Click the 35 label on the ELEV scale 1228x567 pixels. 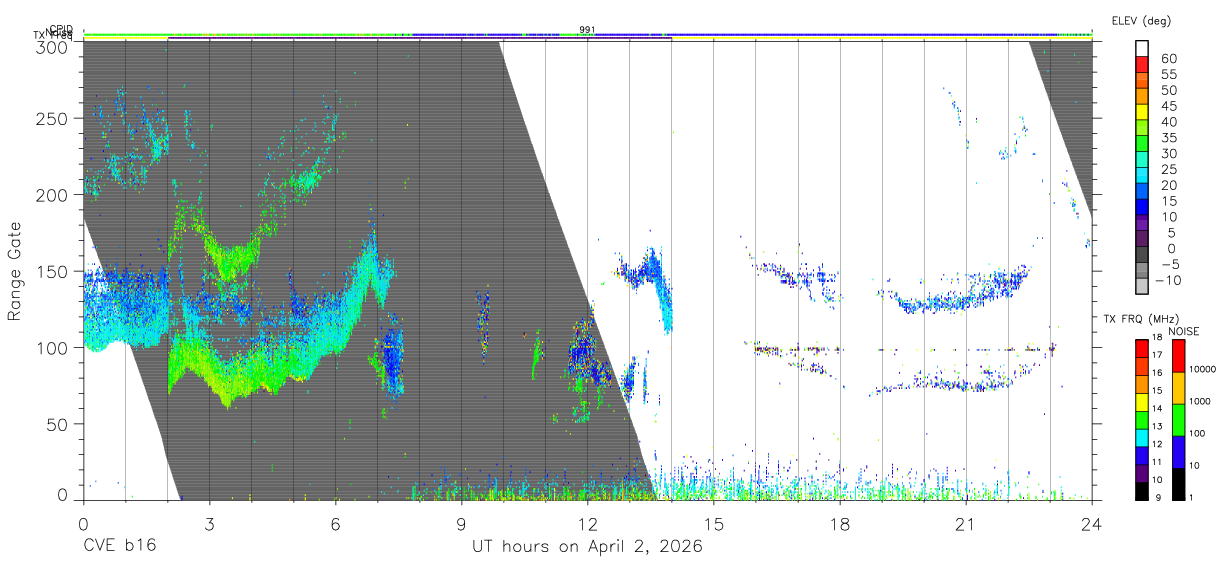point(1168,138)
